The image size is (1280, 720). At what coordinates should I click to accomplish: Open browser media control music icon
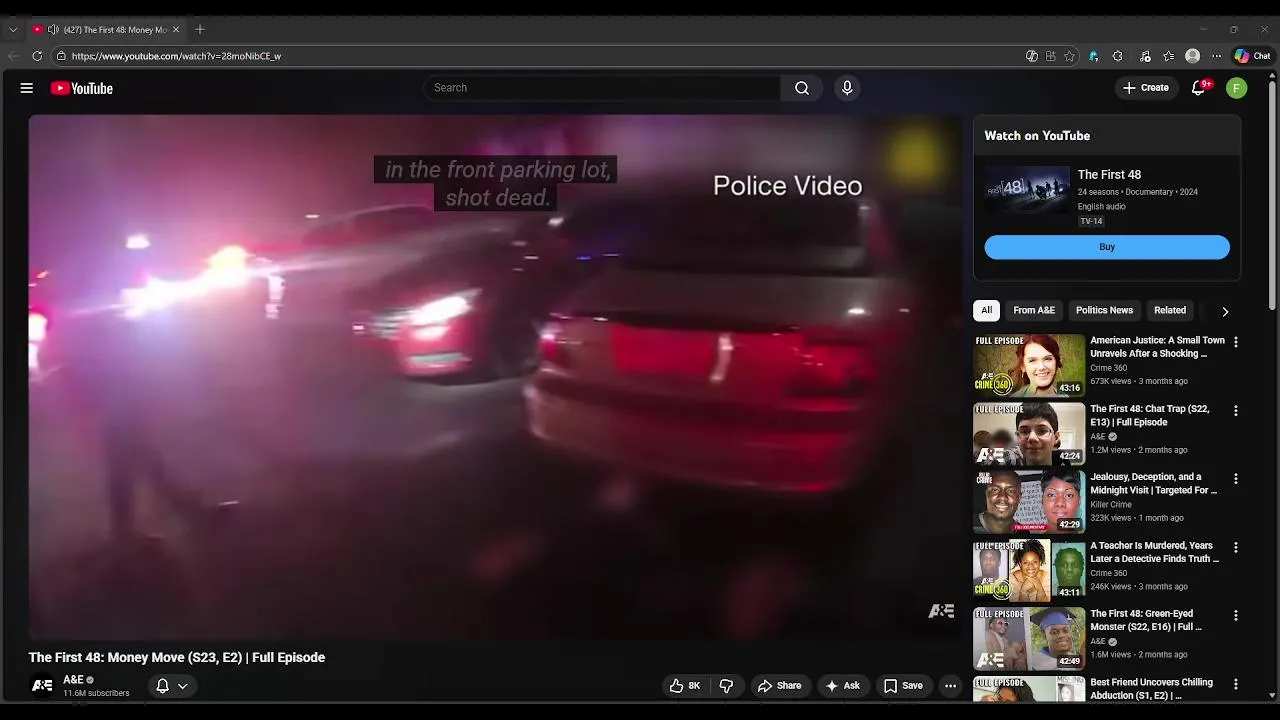(x=1145, y=56)
